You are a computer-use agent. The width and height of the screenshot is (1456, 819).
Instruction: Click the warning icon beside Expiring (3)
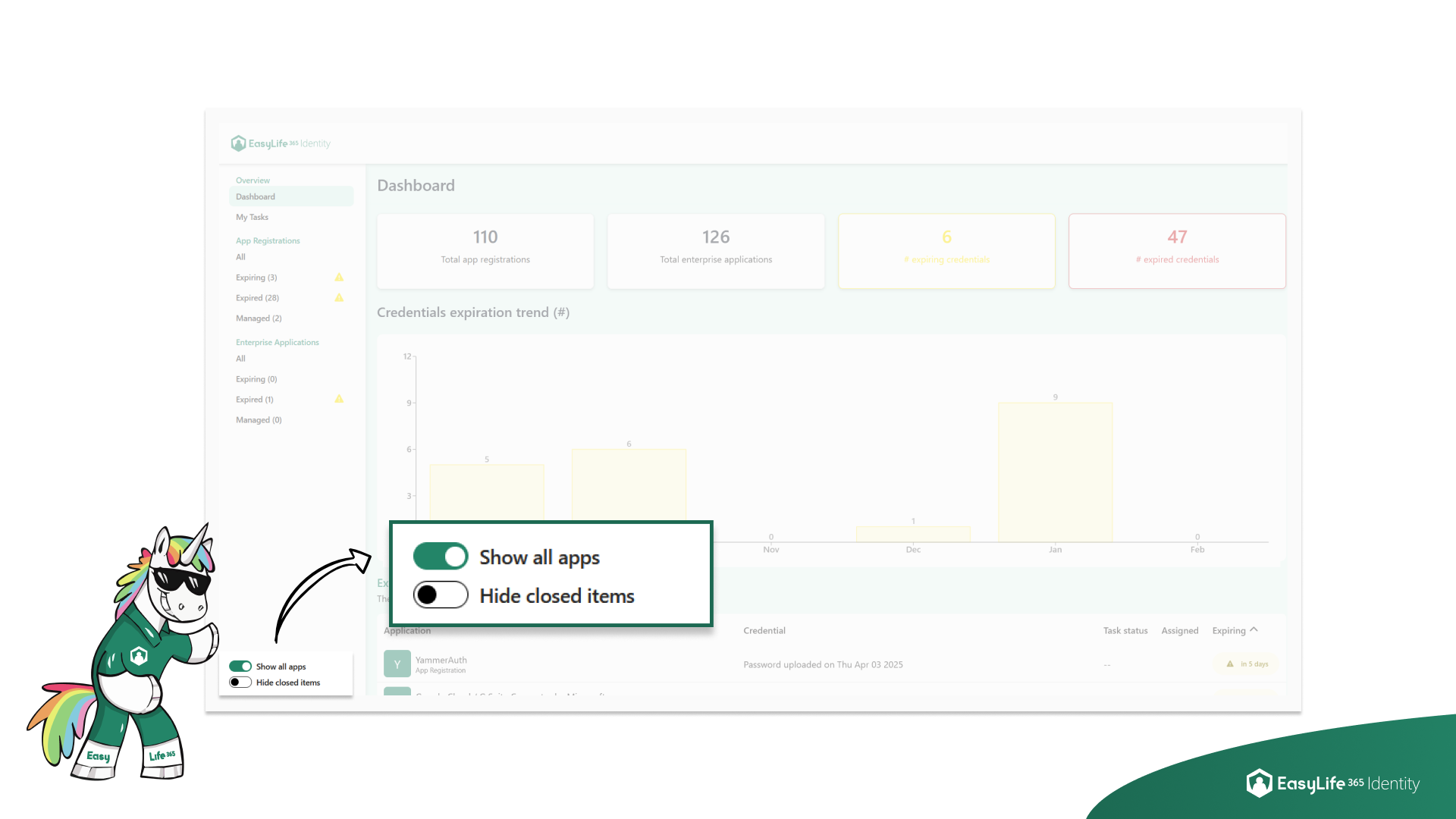339,278
